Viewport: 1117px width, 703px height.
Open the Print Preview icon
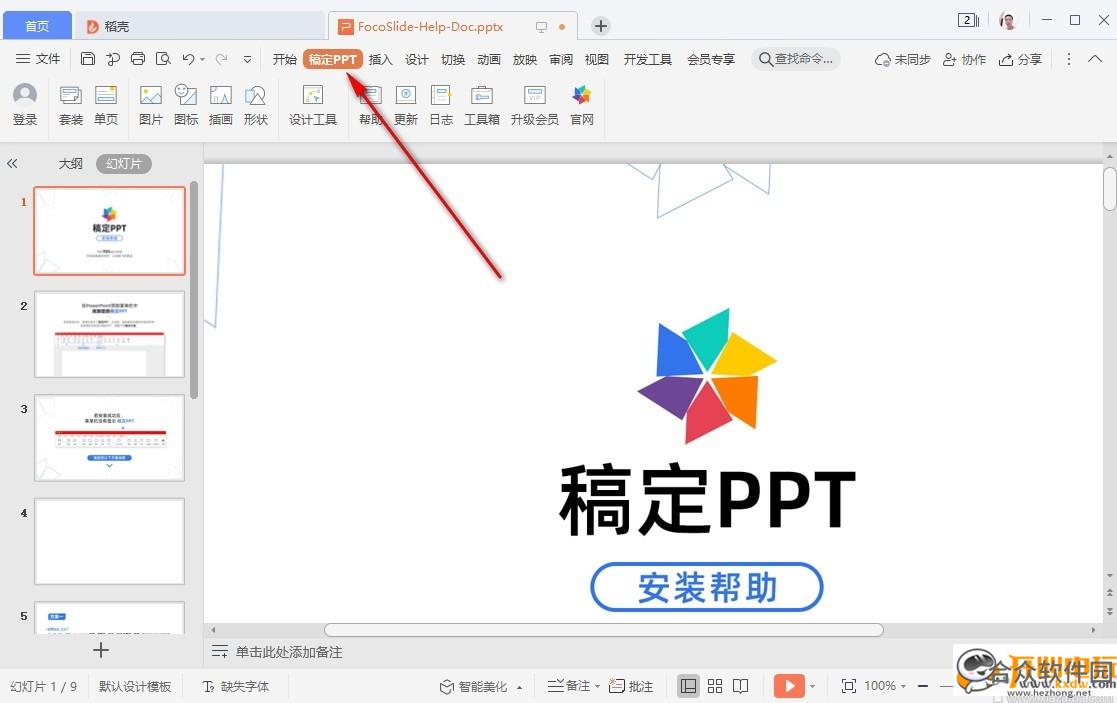163,59
